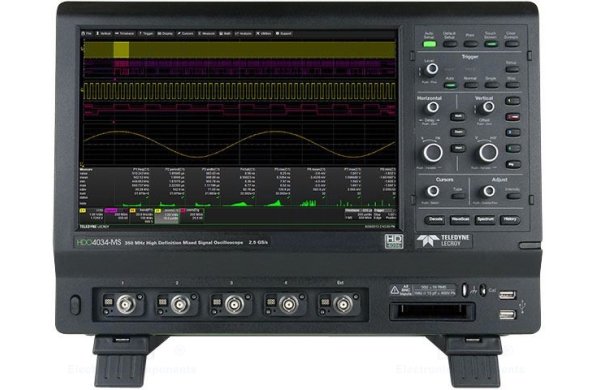Push the Cursors knob

click(x=433, y=191)
